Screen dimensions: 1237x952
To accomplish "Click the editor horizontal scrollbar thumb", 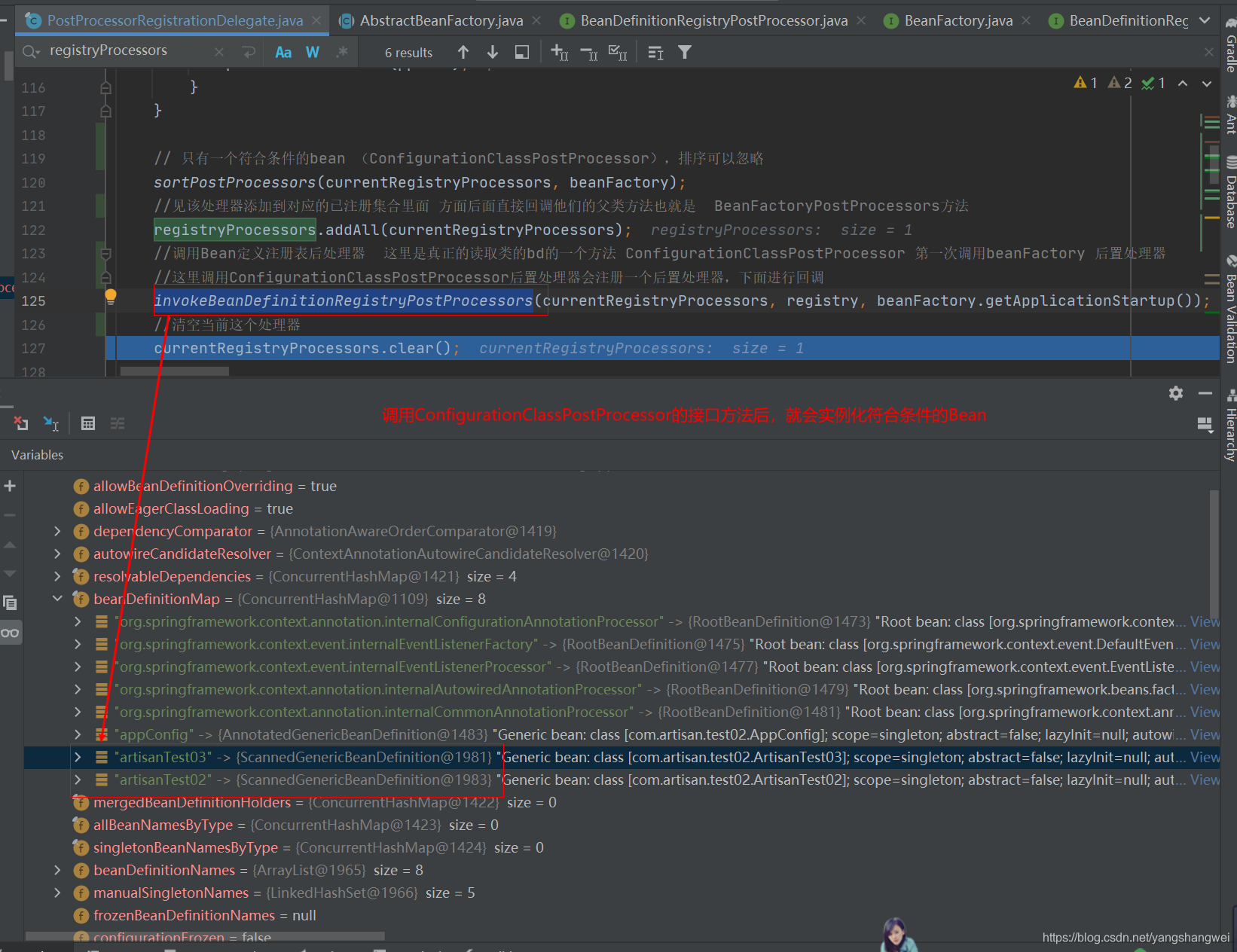I will point(175,371).
